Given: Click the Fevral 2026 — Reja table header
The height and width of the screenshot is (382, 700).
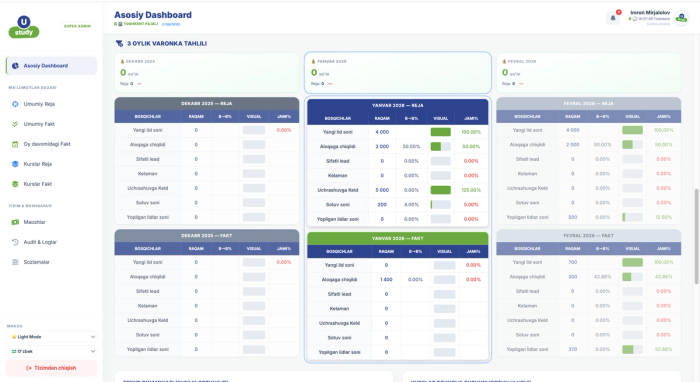Looking at the screenshot, I should 589,104.
